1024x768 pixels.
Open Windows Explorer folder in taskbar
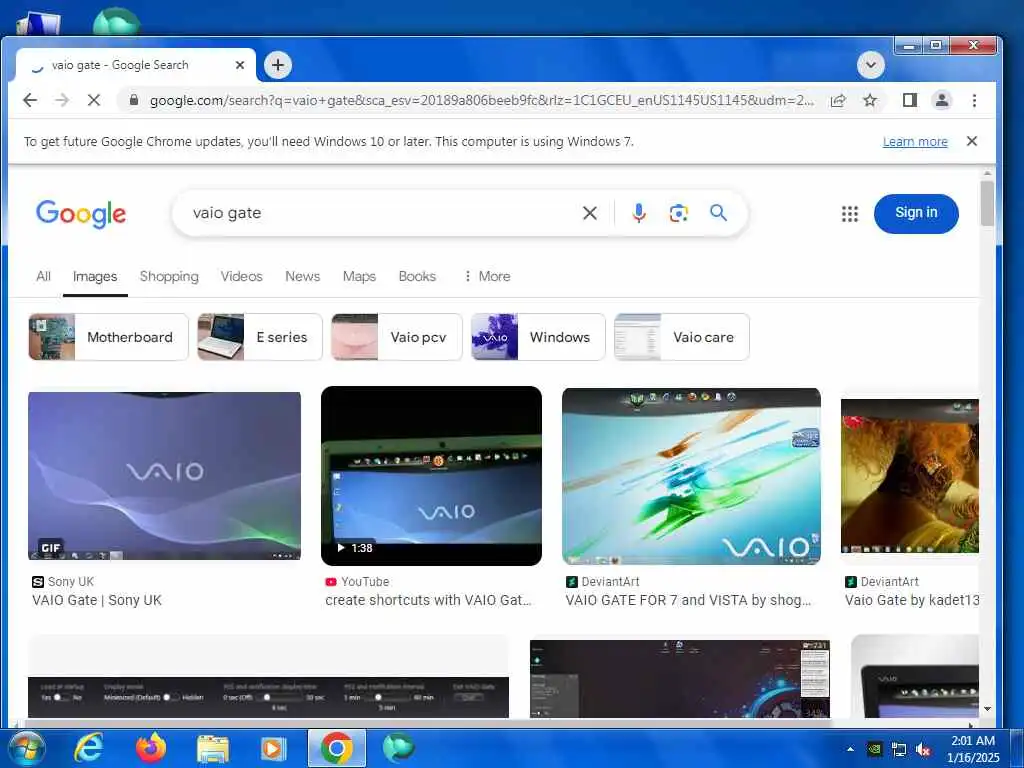[213, 749]
